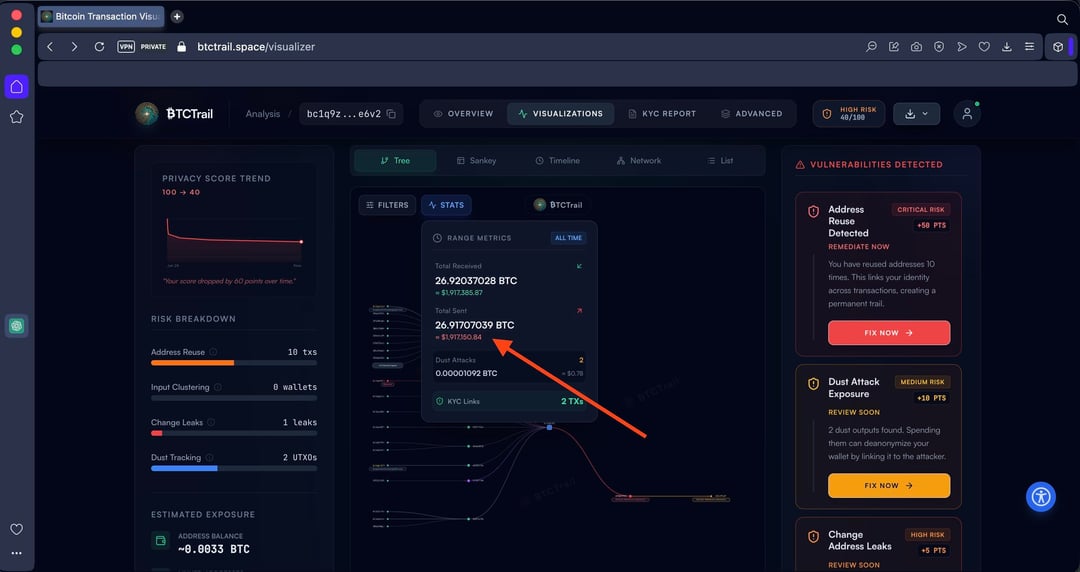Click the High Risk 40/100 badge
Screen dimensions: 1080x572
coord(849,114)
